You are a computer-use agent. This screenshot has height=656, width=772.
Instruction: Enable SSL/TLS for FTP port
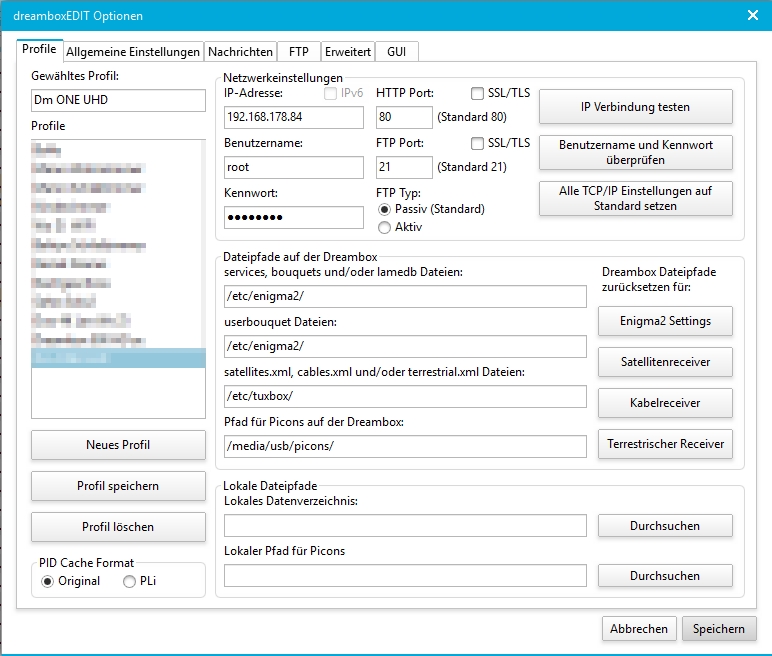478,143
